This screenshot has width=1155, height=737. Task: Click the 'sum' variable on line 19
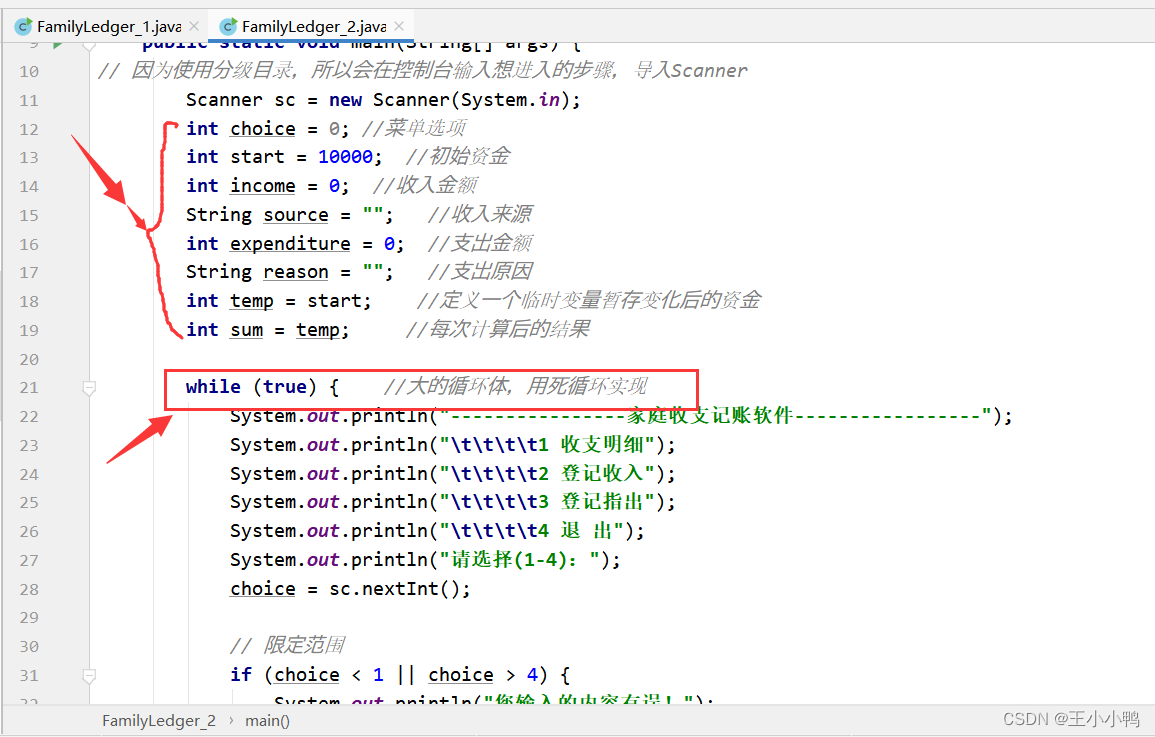click(x=246, y=329)
